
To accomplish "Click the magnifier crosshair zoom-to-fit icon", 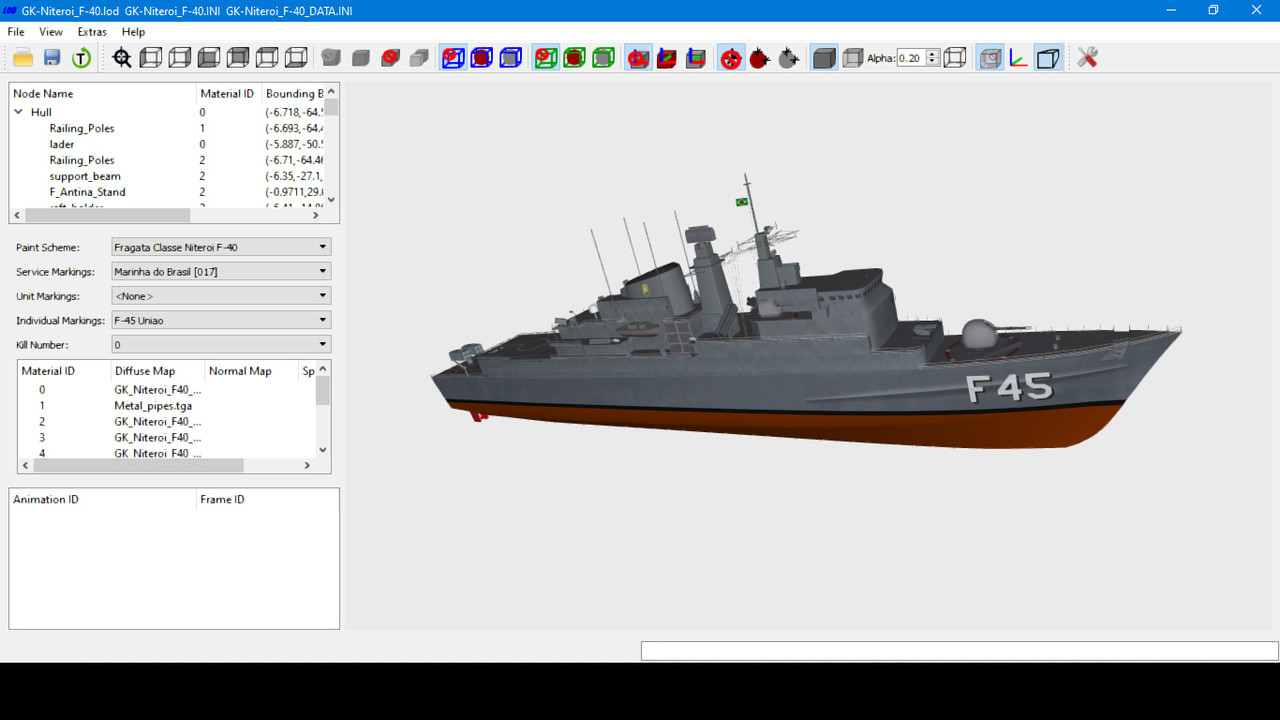I will (122, 58).
